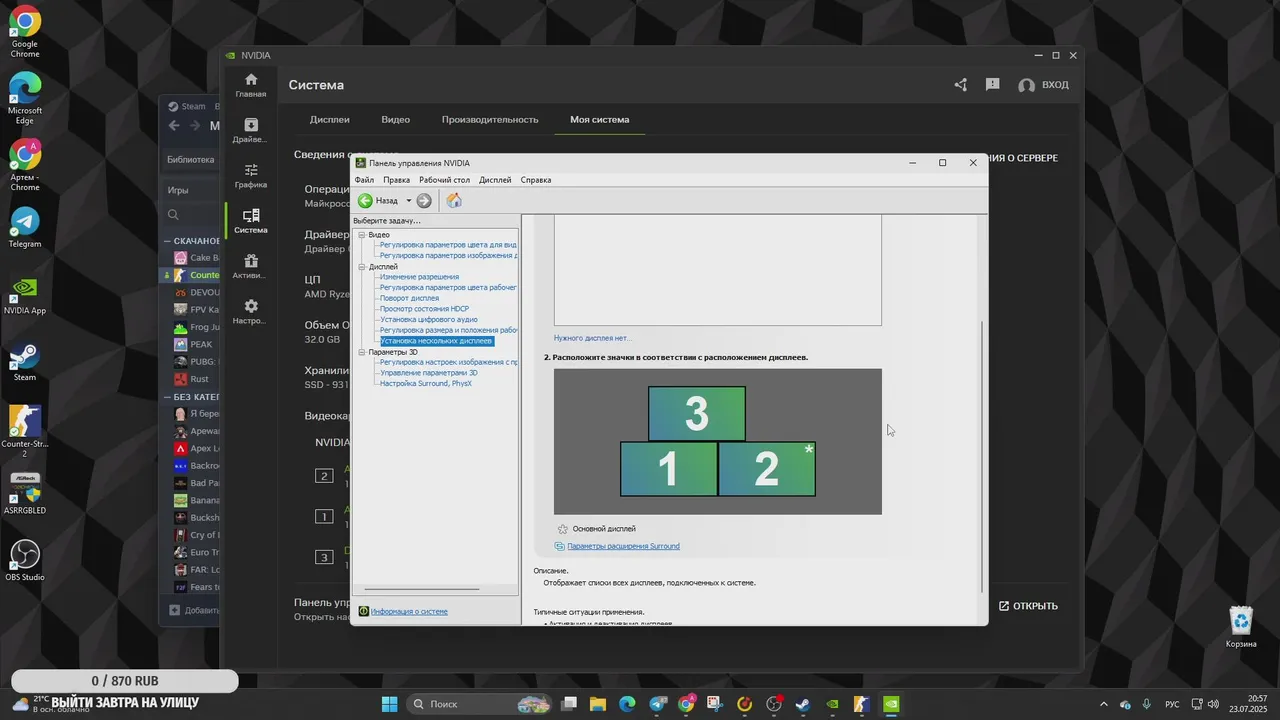
Task: Click the share icon in NVIDIA app header
Action: [x=961, y=85]
